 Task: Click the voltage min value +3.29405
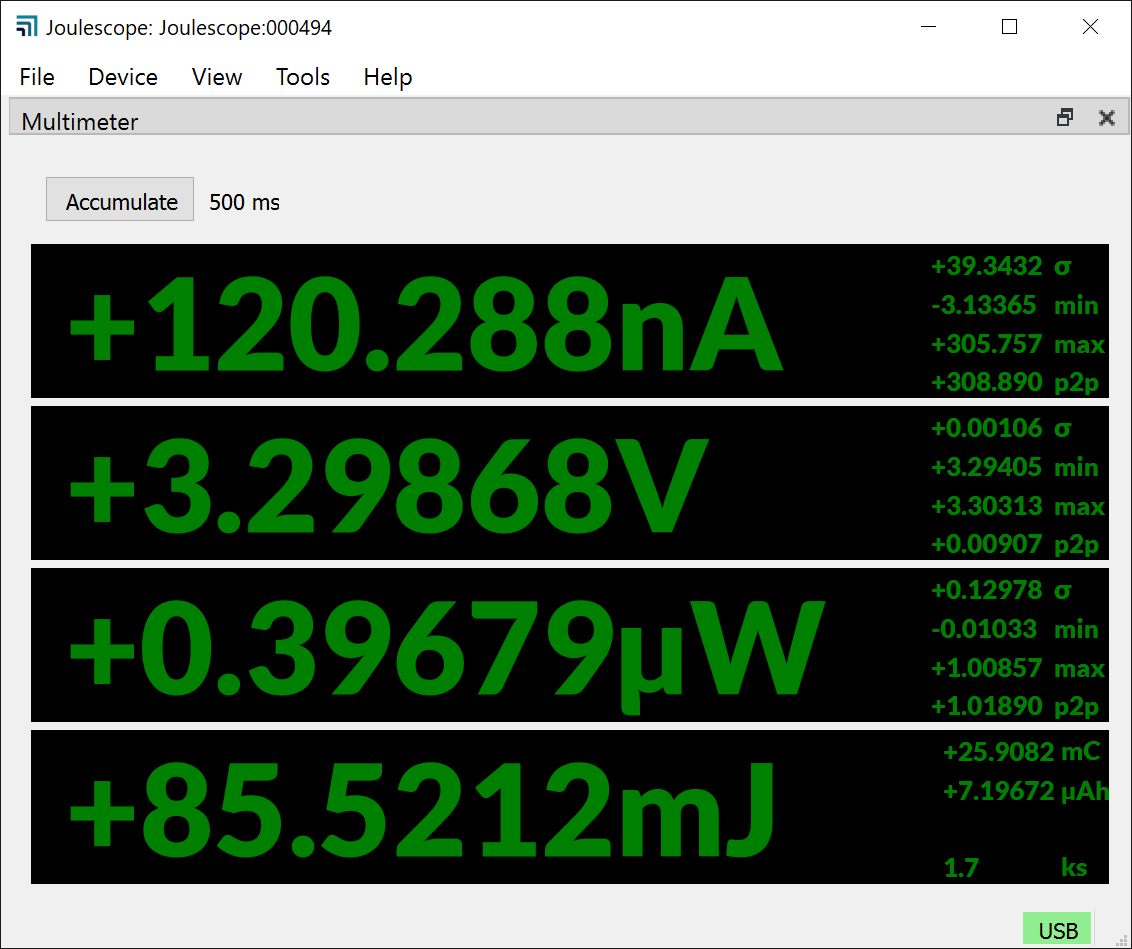click(x=986, y=467)
